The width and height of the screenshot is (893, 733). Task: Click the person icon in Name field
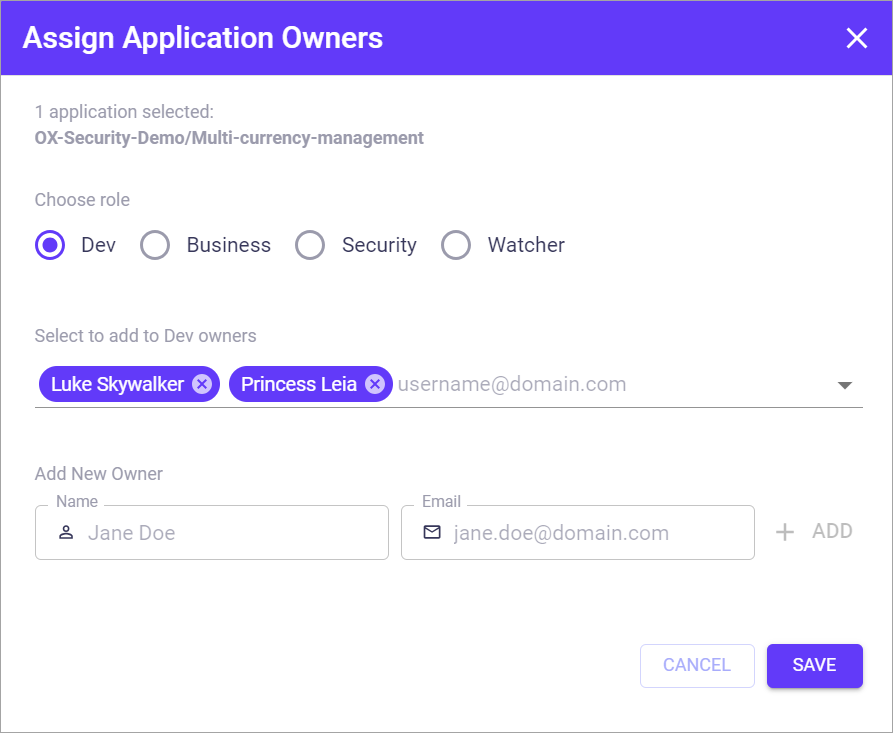66,533
